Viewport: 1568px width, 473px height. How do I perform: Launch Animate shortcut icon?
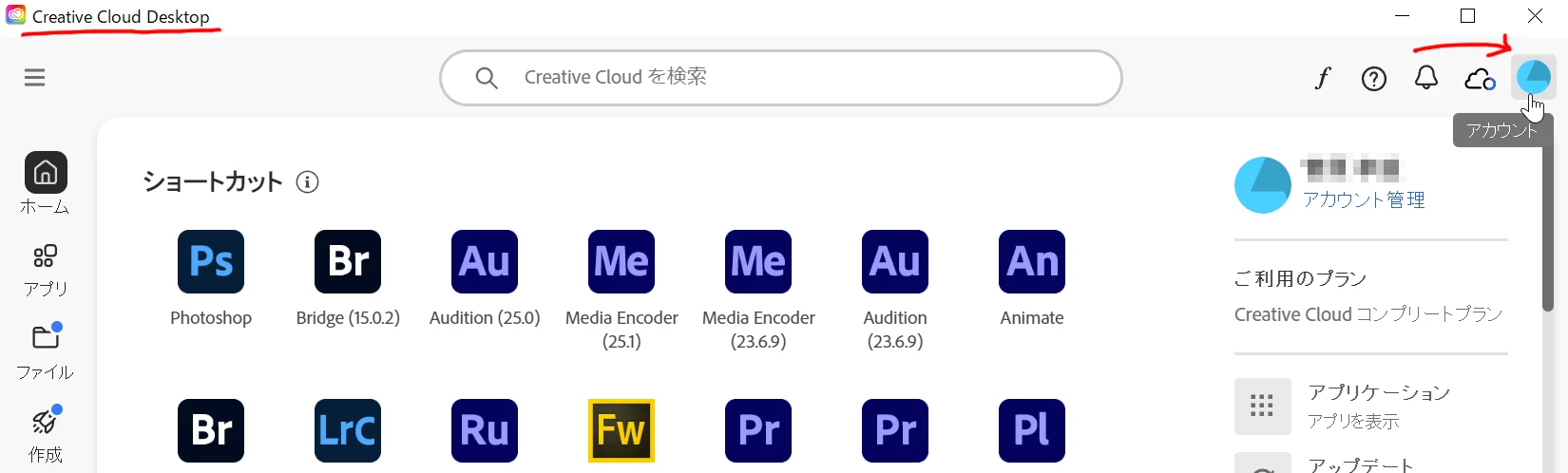click(1032, 261)
